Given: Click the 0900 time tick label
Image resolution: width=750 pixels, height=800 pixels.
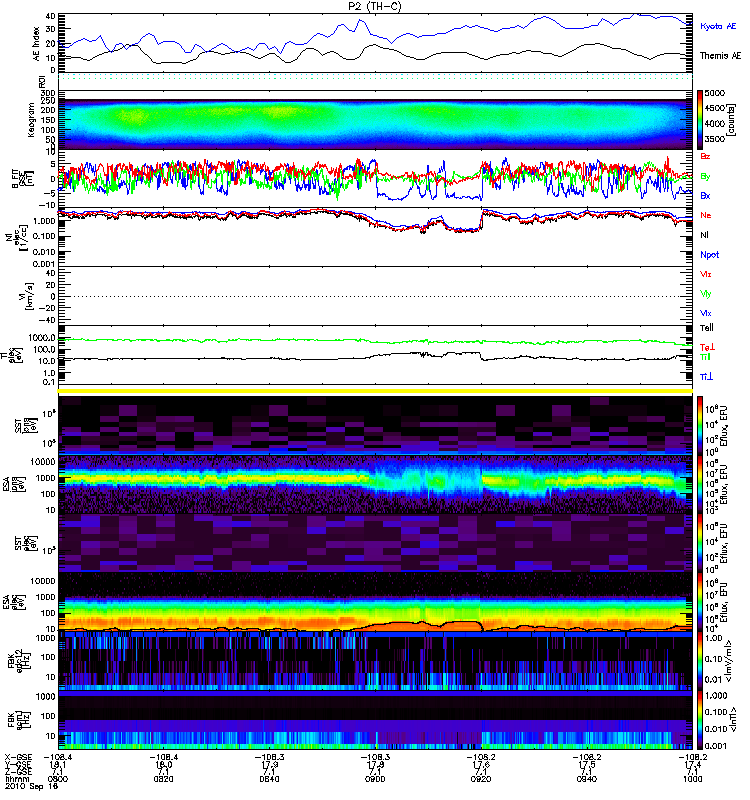Looking at the screenshot, I should [375, 779].
